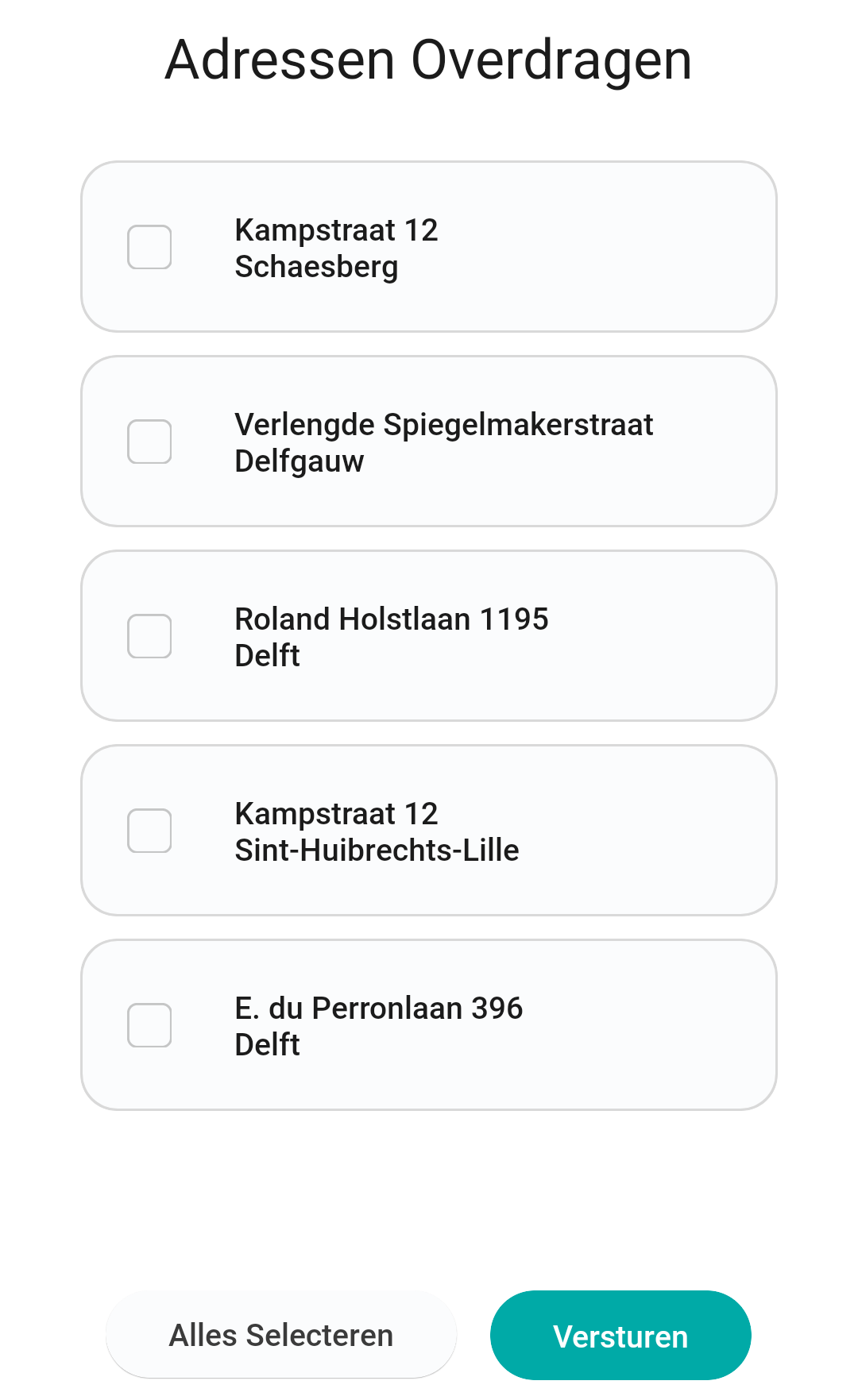Click the Sint-Huibrechts-Lille city label
Image resolution: width=858 pixels, height=1400 pixels.
coord(377,850)
